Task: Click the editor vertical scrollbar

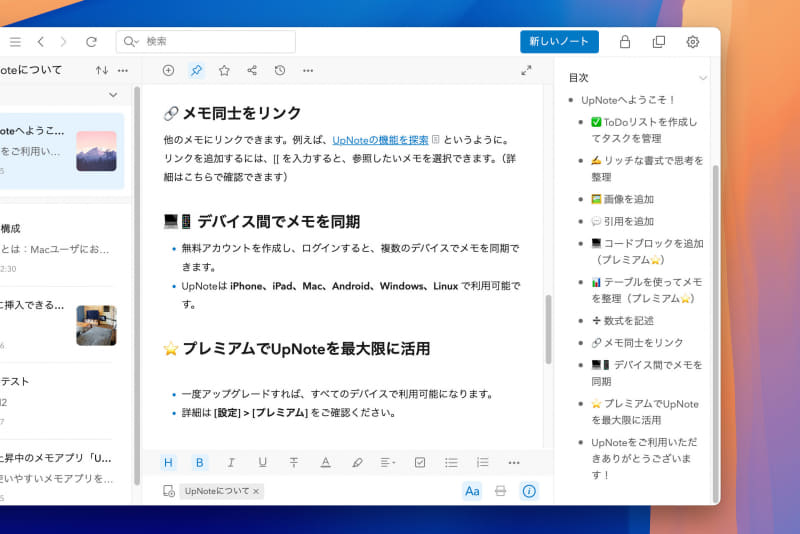Action: pyautogui.click(x=548, y=329)
